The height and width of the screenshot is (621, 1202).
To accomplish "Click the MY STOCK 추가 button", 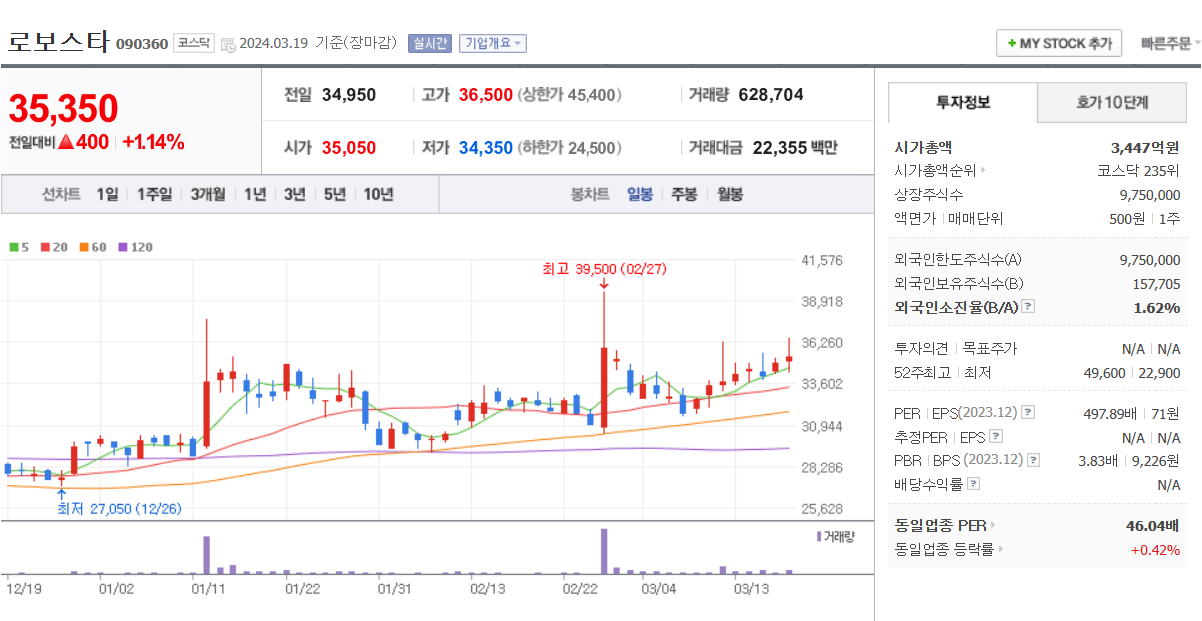I will coord(1059,43).
